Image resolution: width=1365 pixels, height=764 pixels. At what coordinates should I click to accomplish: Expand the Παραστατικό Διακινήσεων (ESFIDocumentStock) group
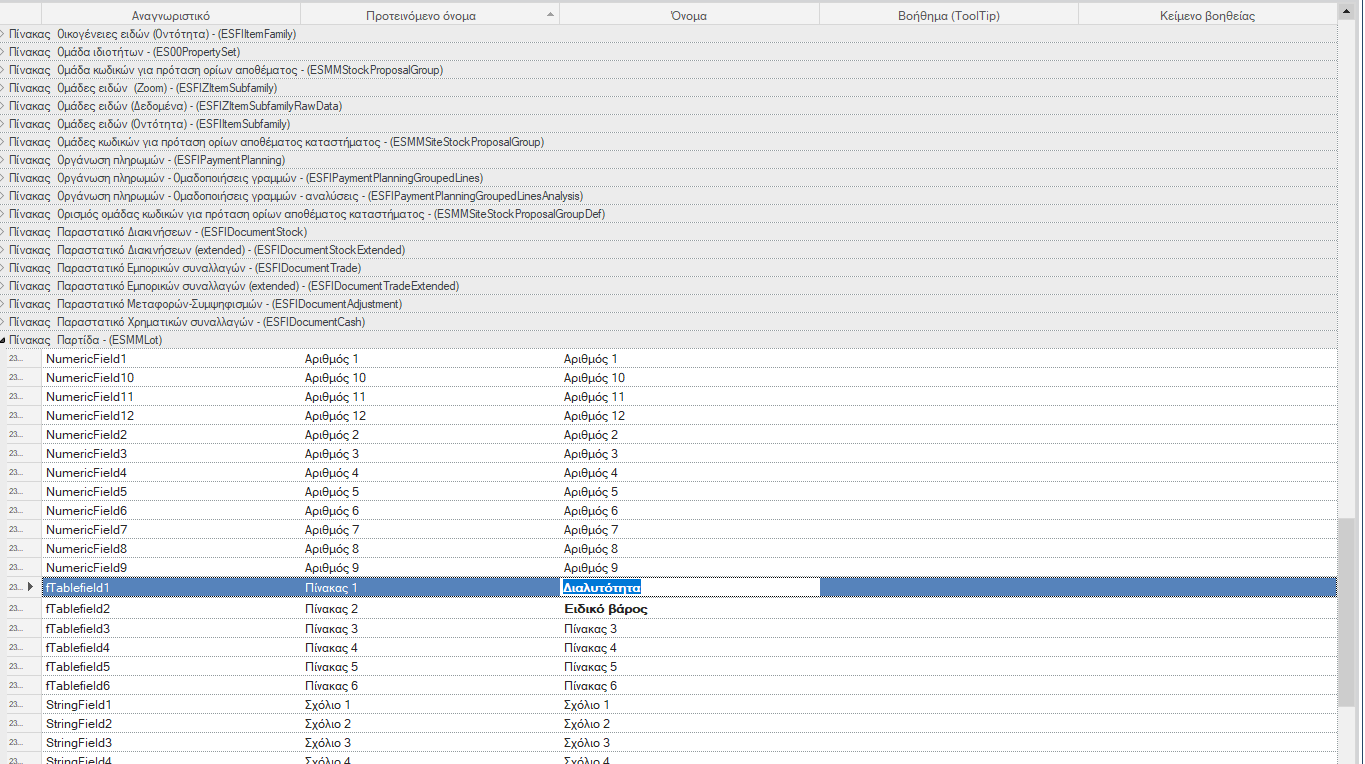3,232
